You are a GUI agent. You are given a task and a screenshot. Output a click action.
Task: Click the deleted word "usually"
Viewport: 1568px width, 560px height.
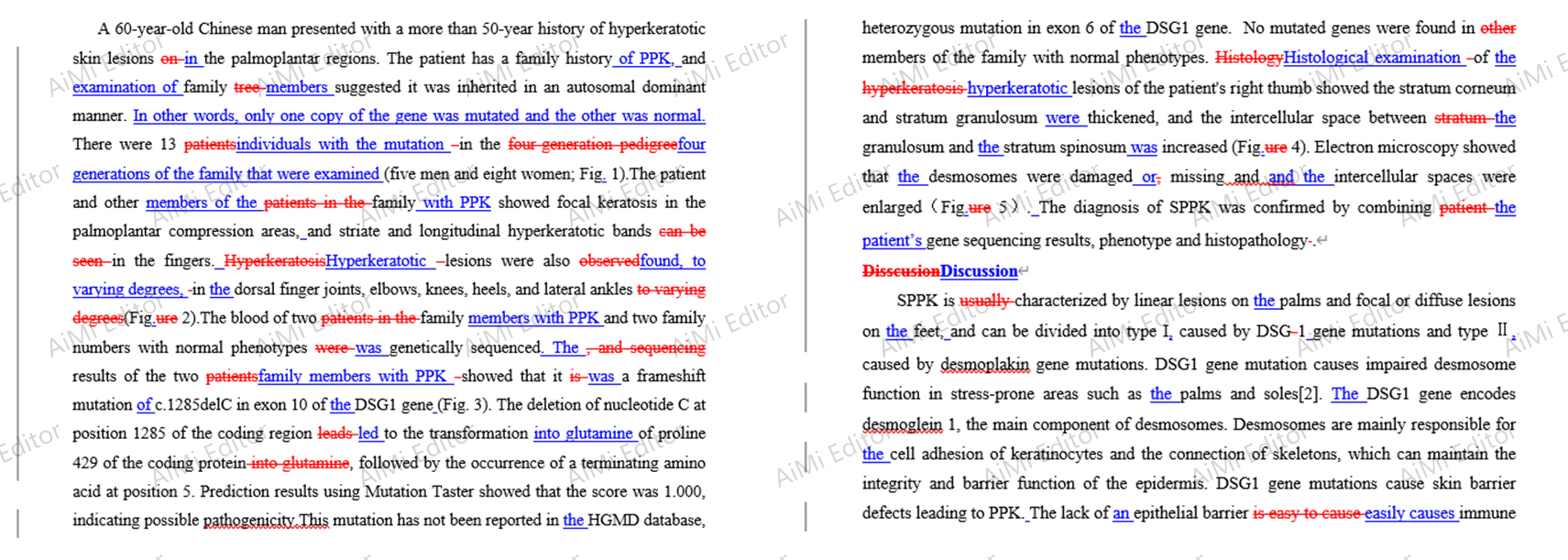[985, 300]
